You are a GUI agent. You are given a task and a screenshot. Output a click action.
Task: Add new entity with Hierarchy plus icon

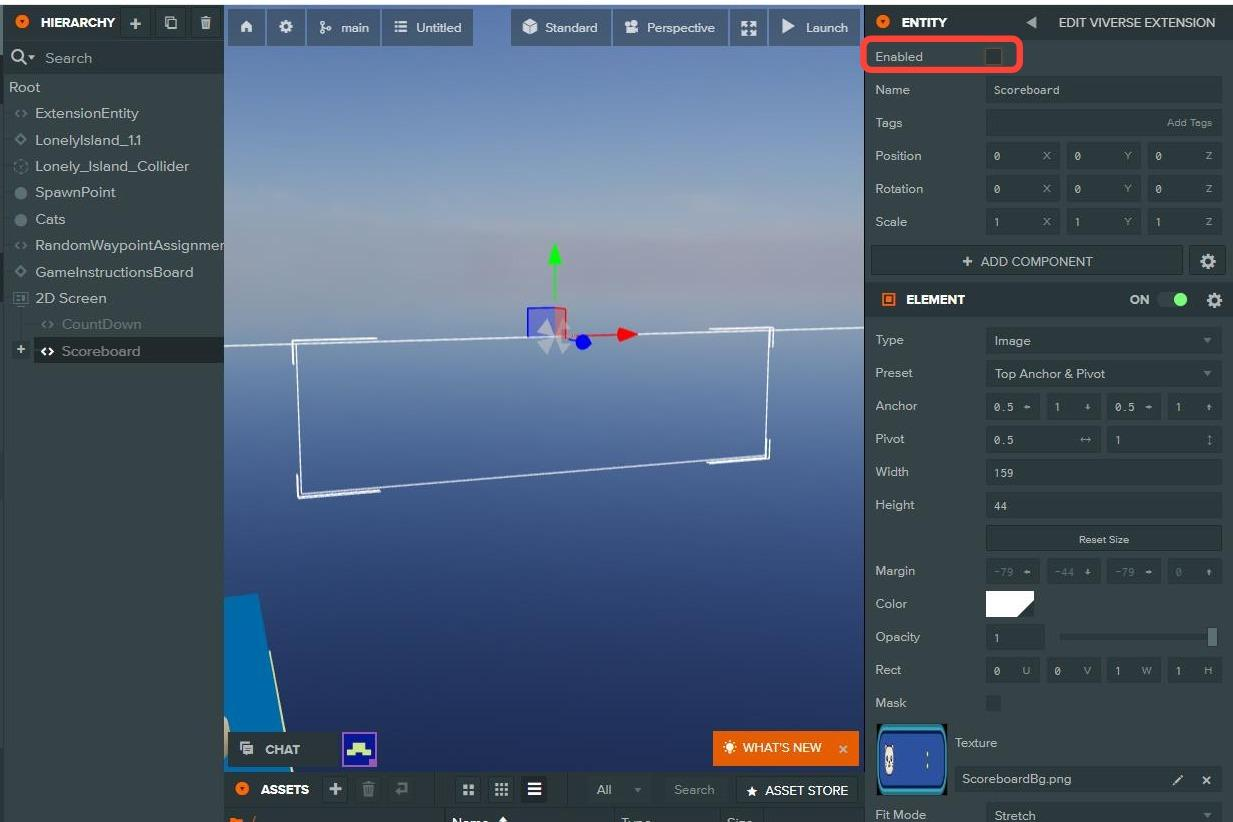coord(136,23)
